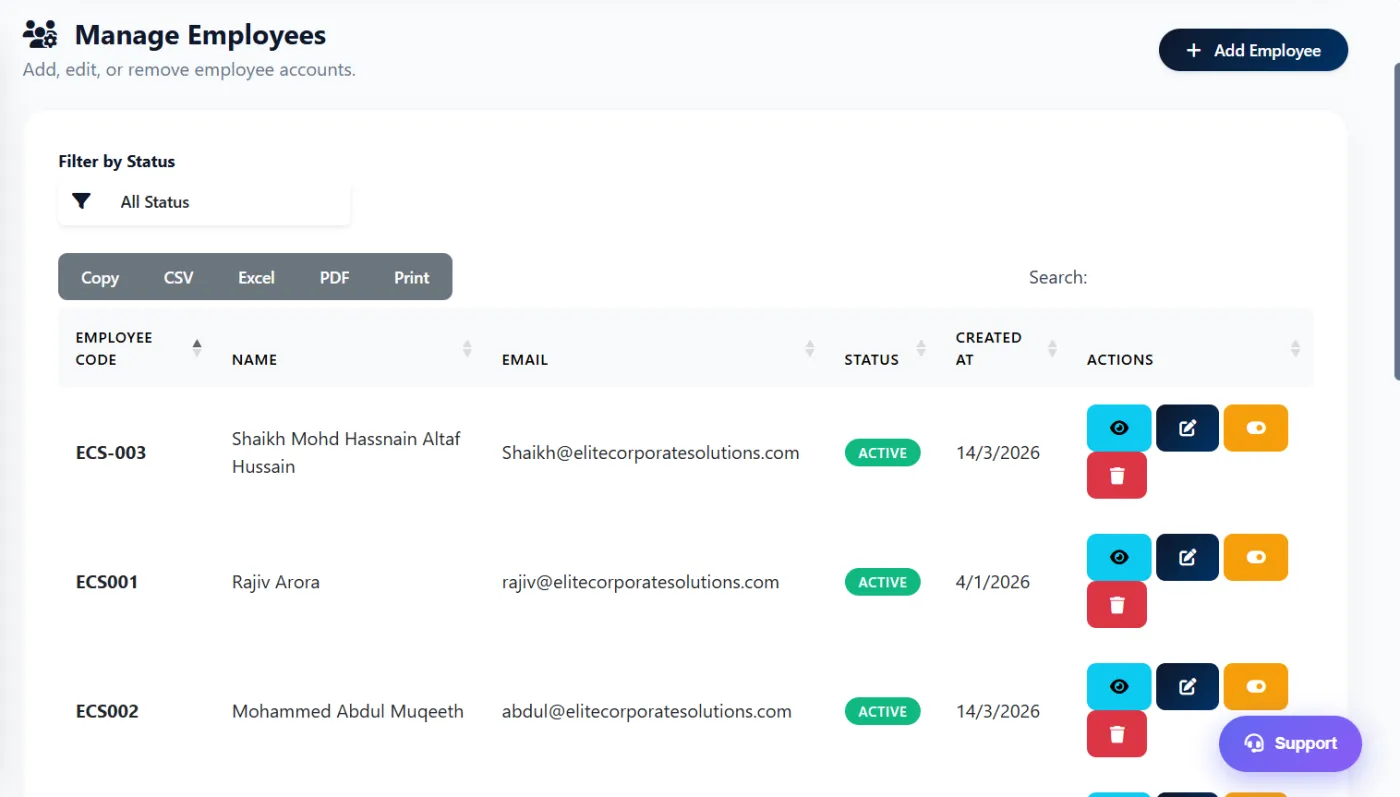Copy the table data
This screenshot has width=1400, height=797.
point(100,277)
